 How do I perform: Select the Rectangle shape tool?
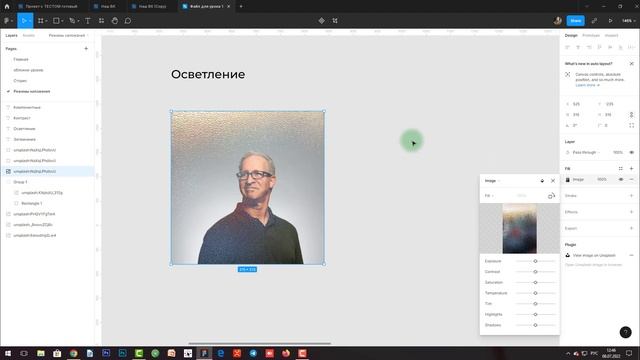pos(56,21)
